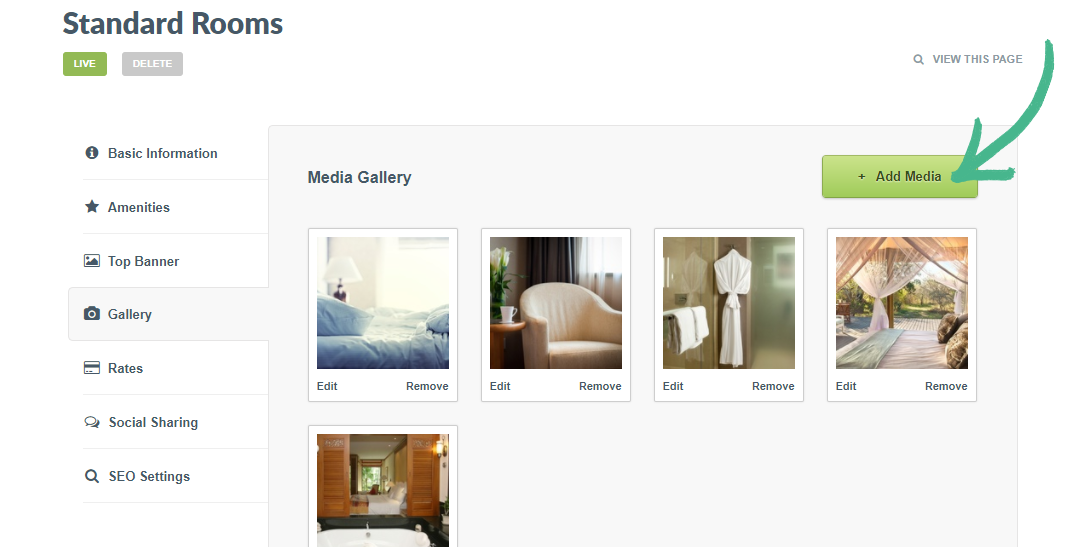The width and height of the screenshot is (1075, 547).
Task: Click the Social Sharing chat bubbles icon
Action: 91,422
